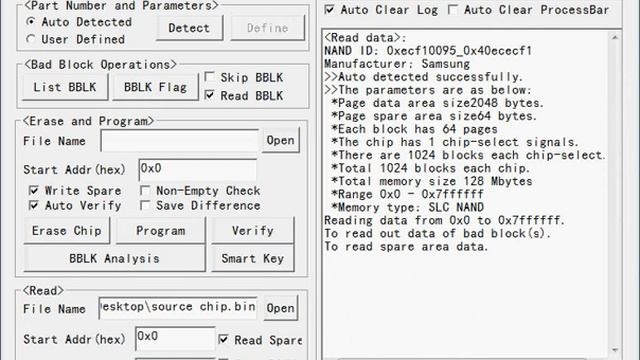
Task: Open file for Erase and Program
Action: [280, 140]
